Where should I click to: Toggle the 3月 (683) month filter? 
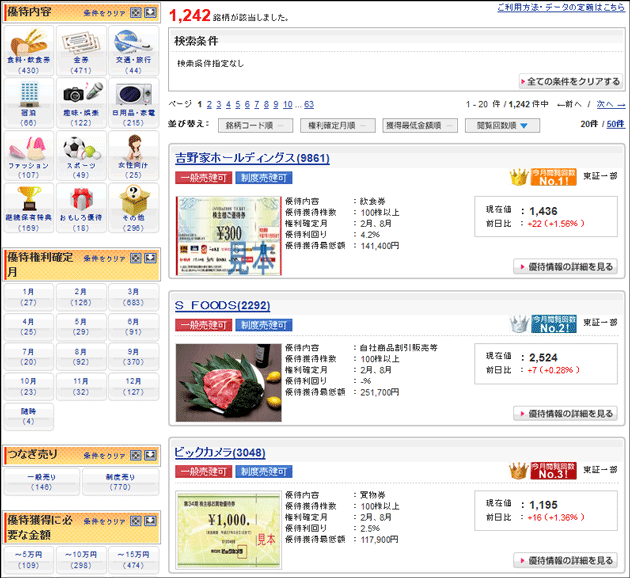pos(133,297)
